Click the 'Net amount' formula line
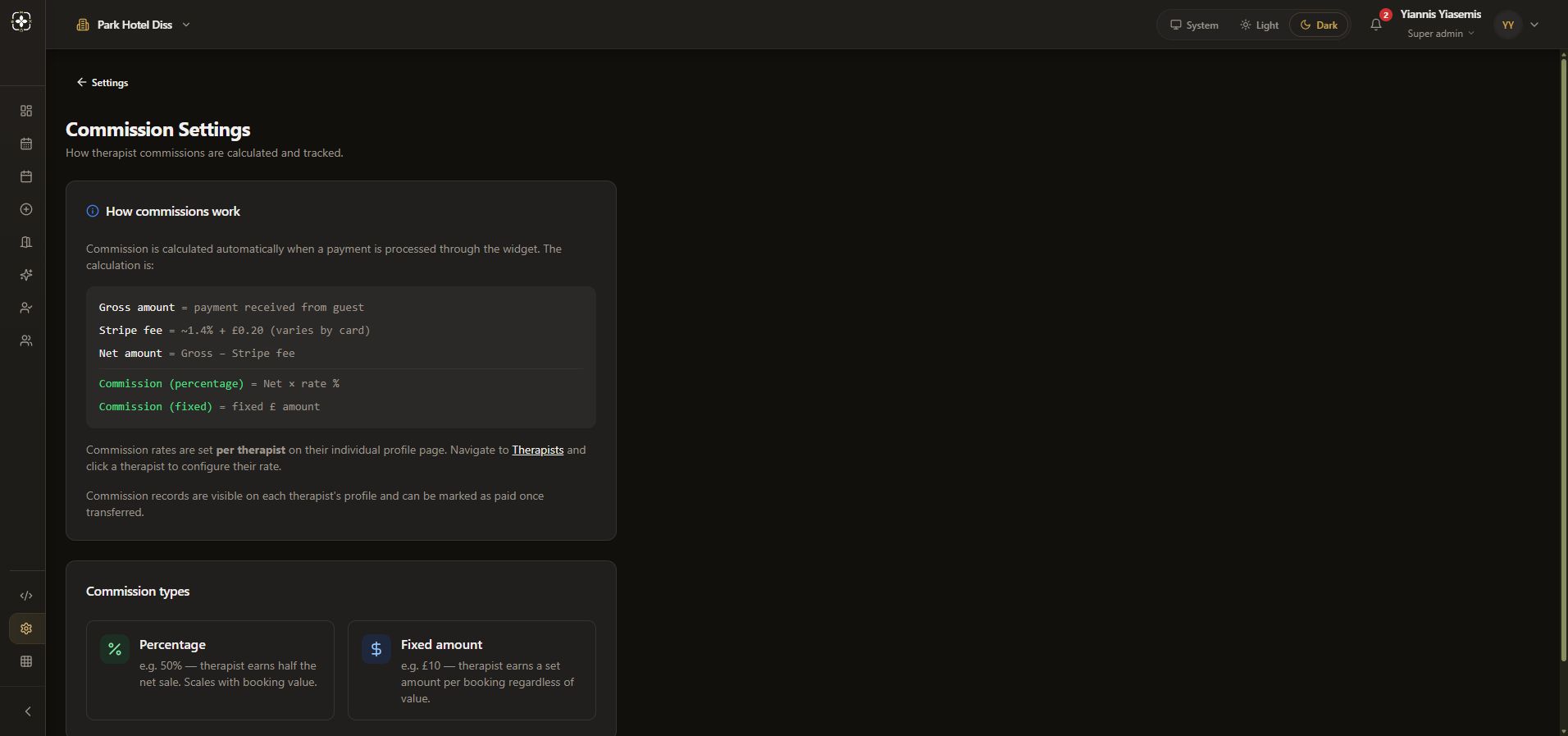 197,353
